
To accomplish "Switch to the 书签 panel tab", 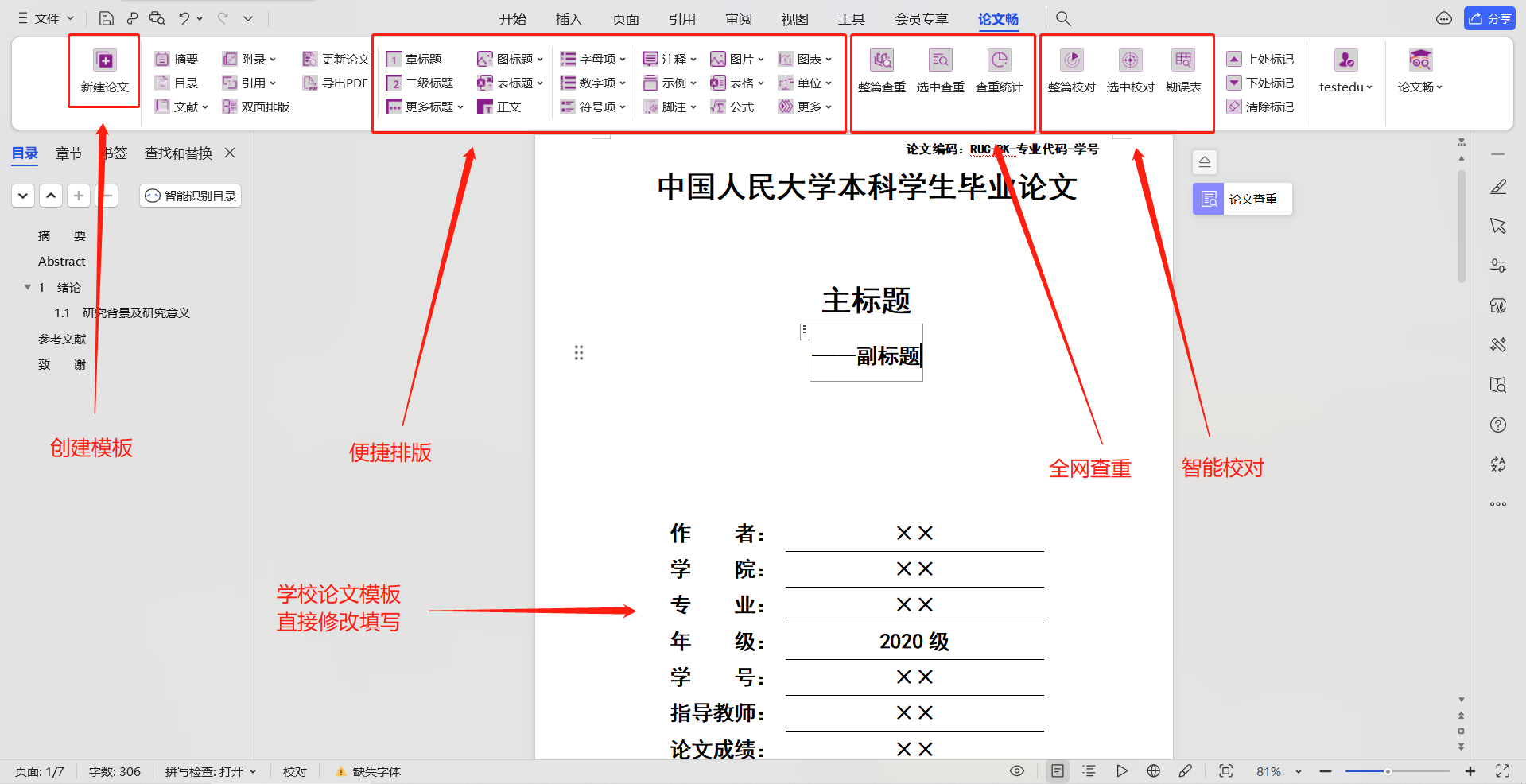I will 114,153.
